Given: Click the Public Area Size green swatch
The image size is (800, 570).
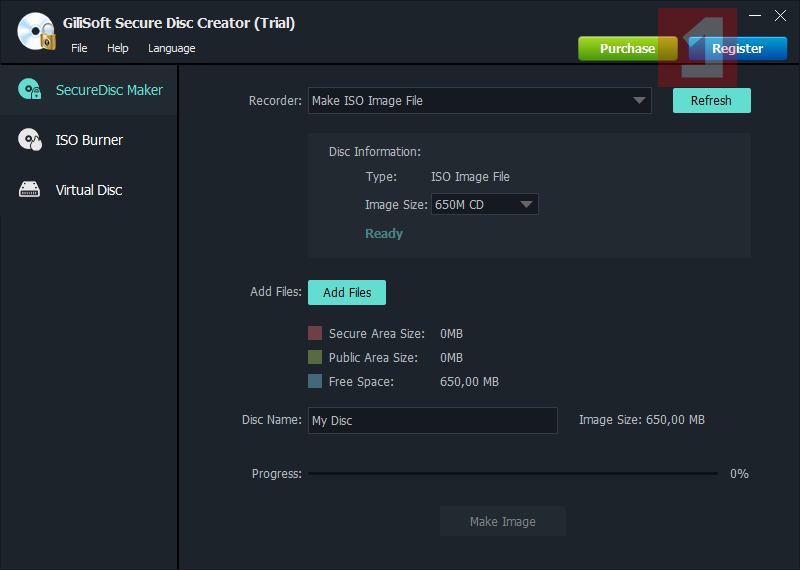Looking at the screenshot, I should [315, 357].
